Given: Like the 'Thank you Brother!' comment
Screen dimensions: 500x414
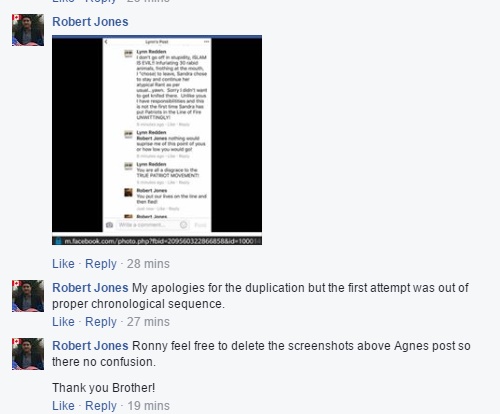Looking at the screenshot, I should pos(63,406).
